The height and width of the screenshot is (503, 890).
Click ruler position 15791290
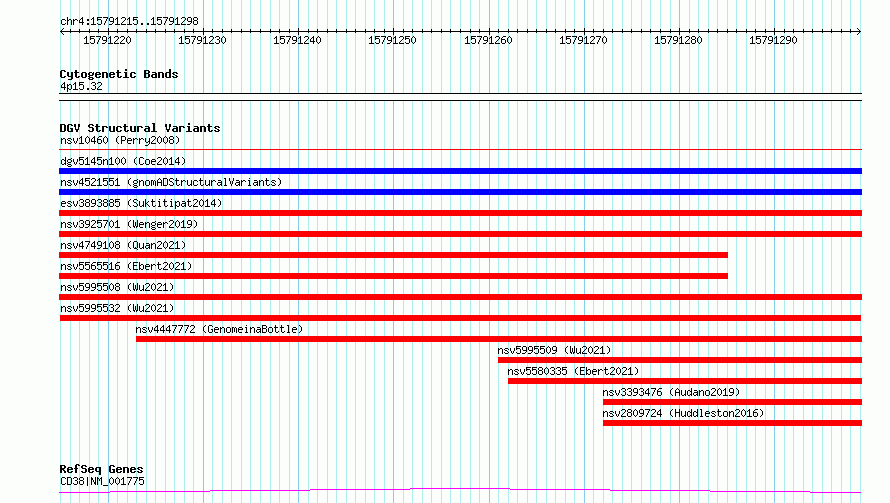click(773, 40)
